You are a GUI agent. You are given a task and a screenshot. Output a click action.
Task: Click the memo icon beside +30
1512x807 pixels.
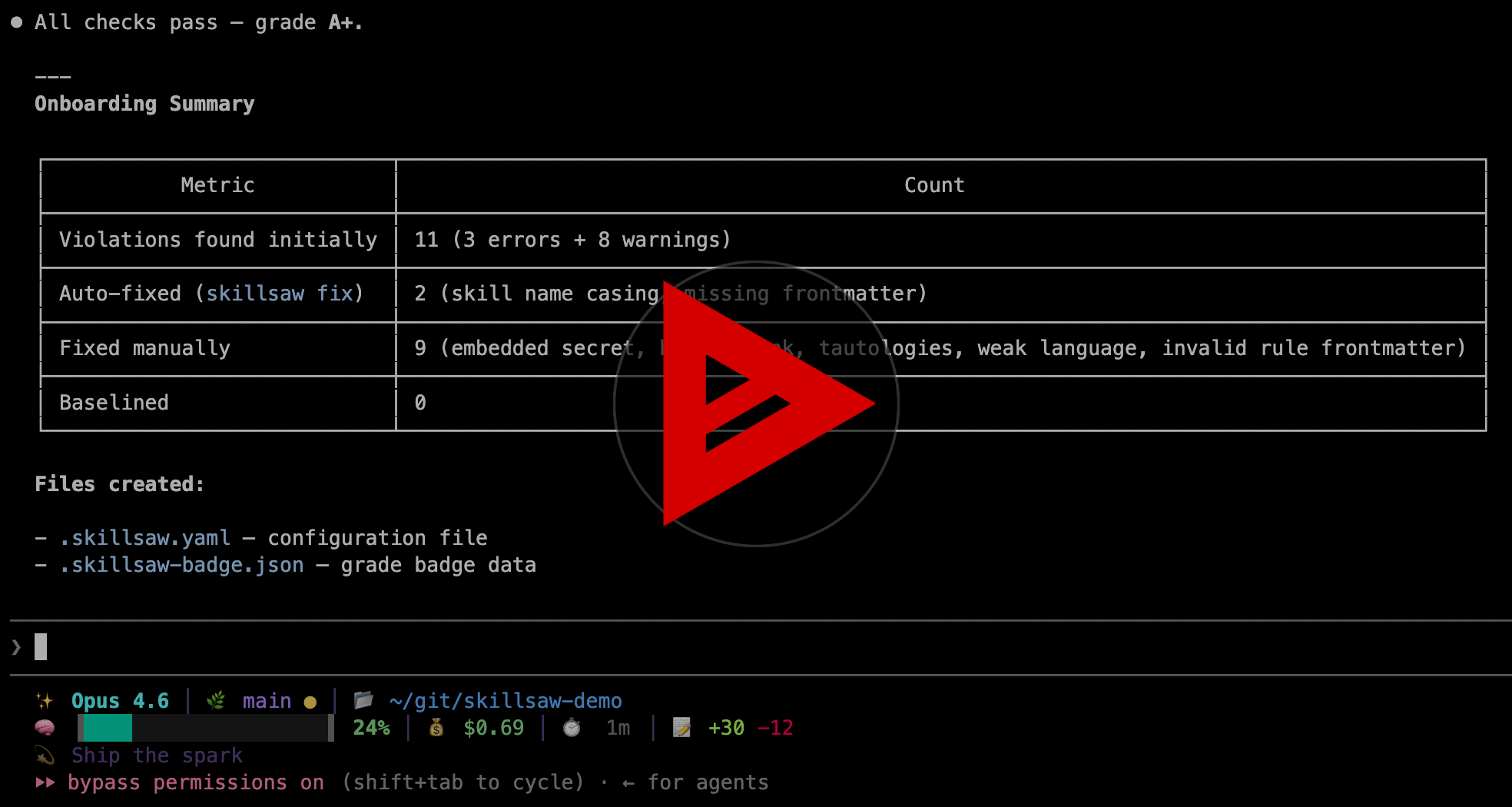(681, 727)
